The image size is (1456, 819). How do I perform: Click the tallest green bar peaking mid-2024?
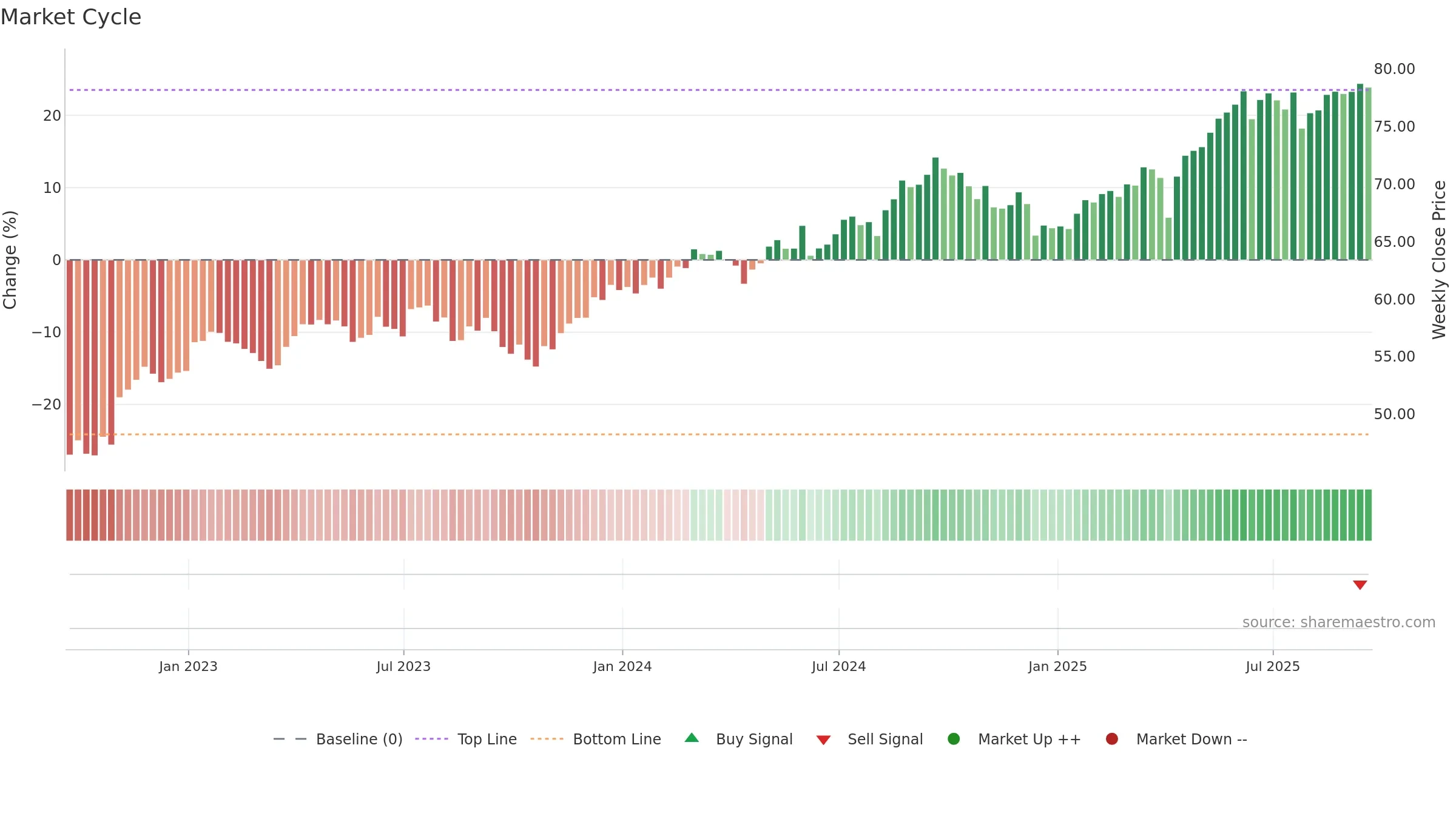click(935, 209)
